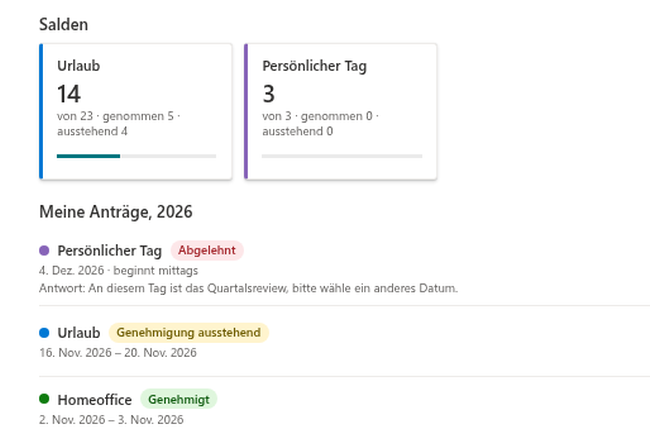Click green dot beside Homeoffice request
The height and width of the screenshot is (440, 660).
pyautogui.click(x=44, y=399)
